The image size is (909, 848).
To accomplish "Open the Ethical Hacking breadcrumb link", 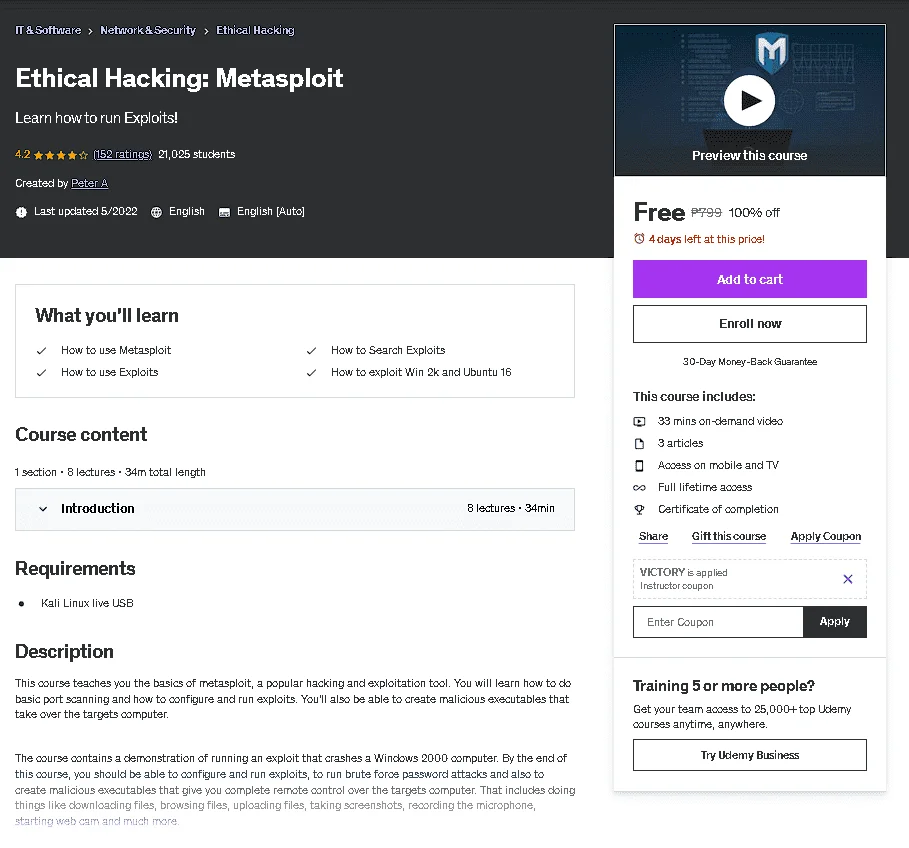I will (255, 30).
